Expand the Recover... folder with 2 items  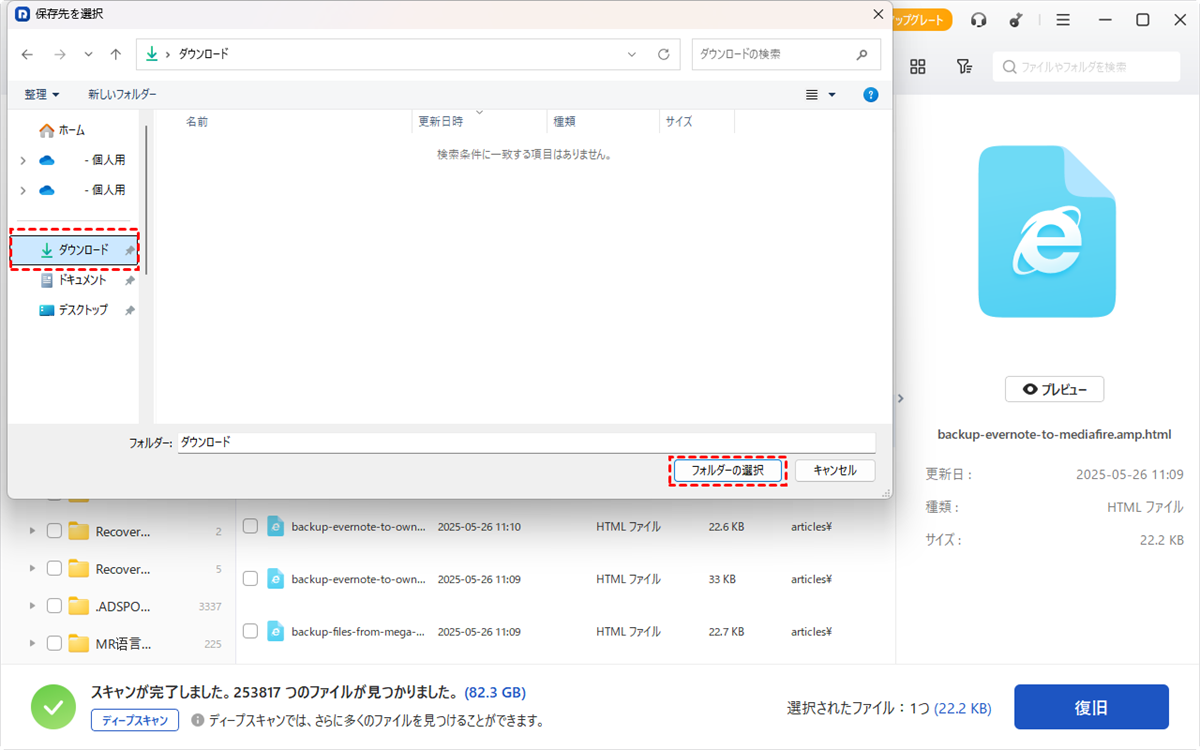tap(33, 531)
